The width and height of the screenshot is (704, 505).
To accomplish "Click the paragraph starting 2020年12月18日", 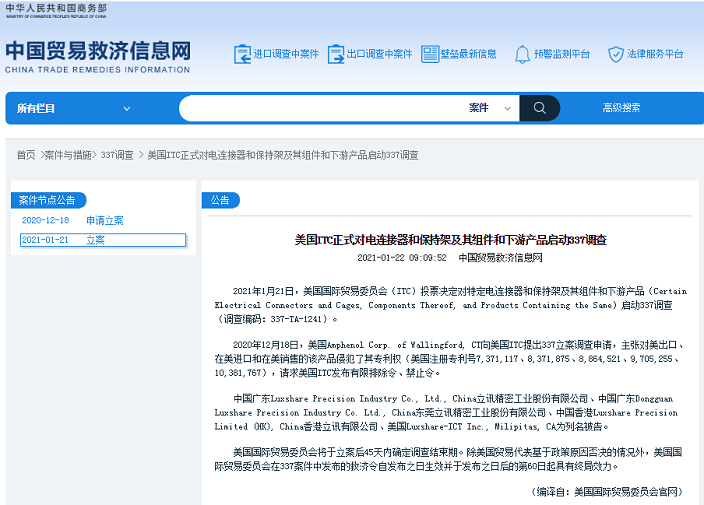I will 449,359.
